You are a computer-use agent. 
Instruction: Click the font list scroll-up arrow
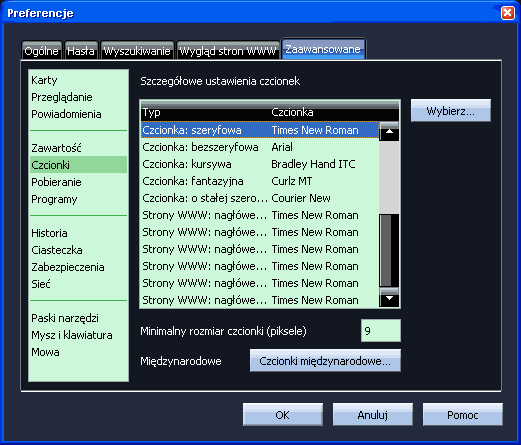[x=389, y=131]
